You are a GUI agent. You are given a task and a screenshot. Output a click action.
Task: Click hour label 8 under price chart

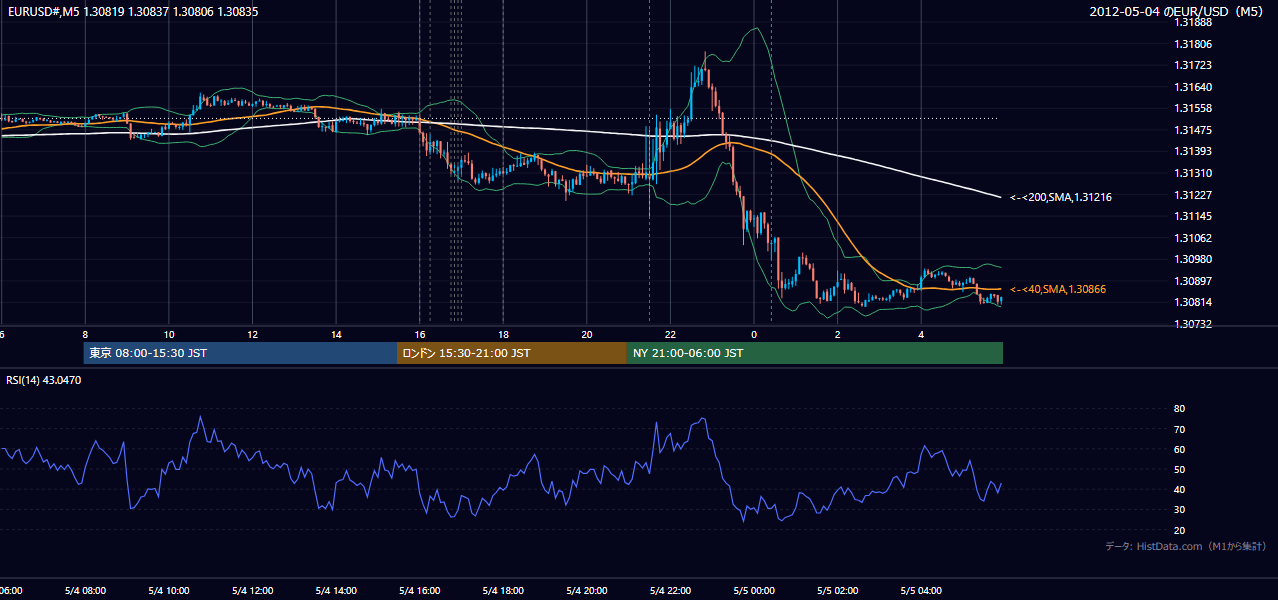(x=85, y=334)
